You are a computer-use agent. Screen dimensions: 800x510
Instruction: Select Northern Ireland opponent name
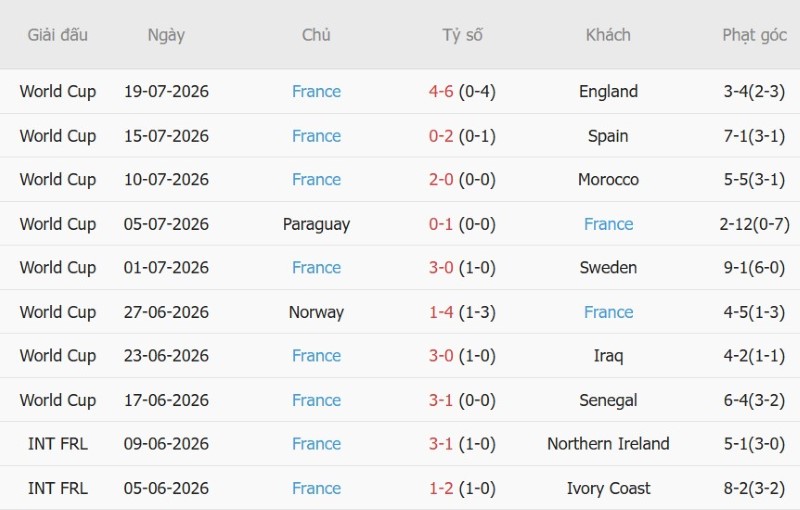pos(608,444)
